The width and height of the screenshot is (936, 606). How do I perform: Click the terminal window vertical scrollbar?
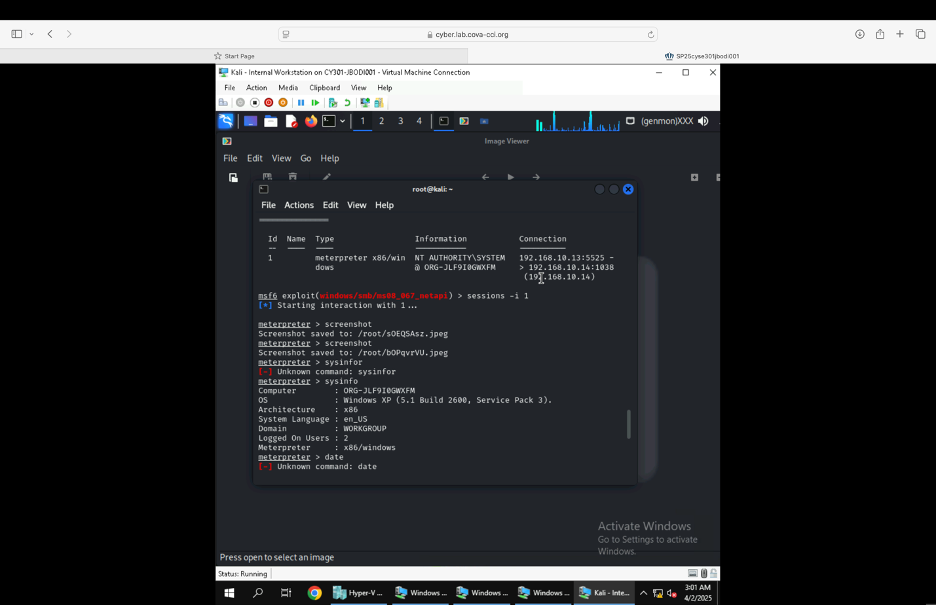click(629, 424)
